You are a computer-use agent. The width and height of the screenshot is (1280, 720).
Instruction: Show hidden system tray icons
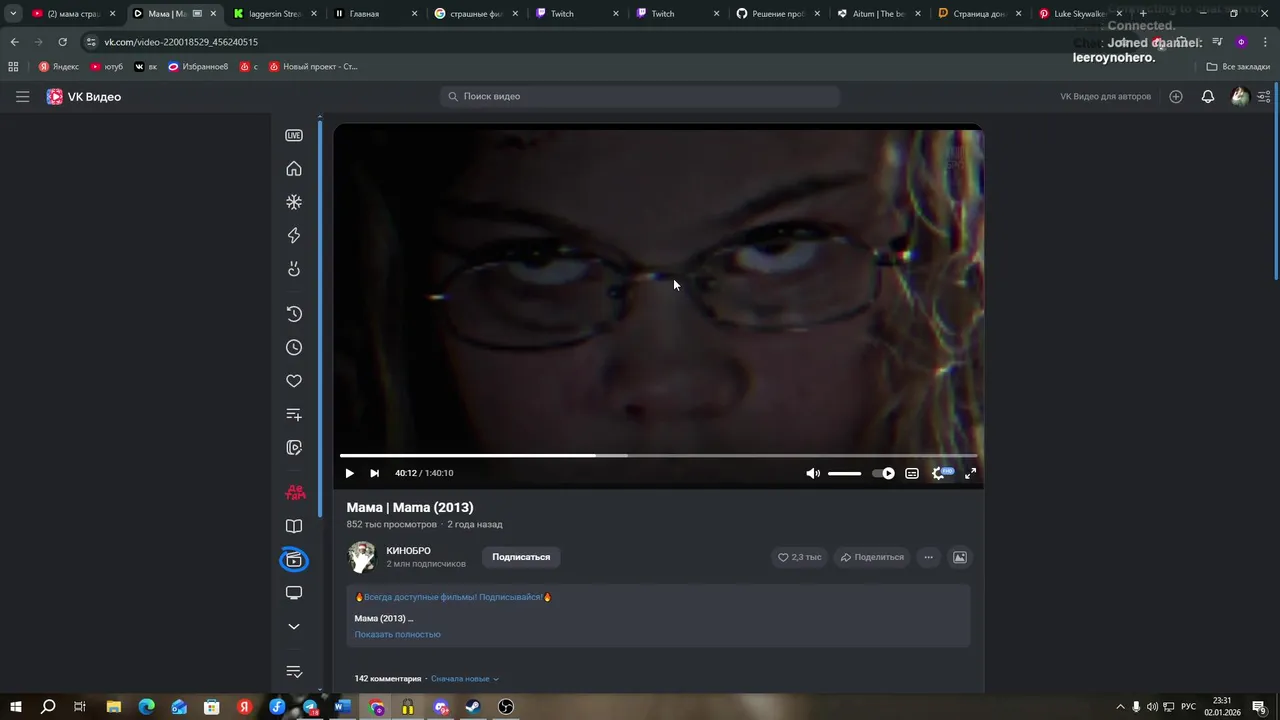pyautogui.click(x=1120, y=707)
